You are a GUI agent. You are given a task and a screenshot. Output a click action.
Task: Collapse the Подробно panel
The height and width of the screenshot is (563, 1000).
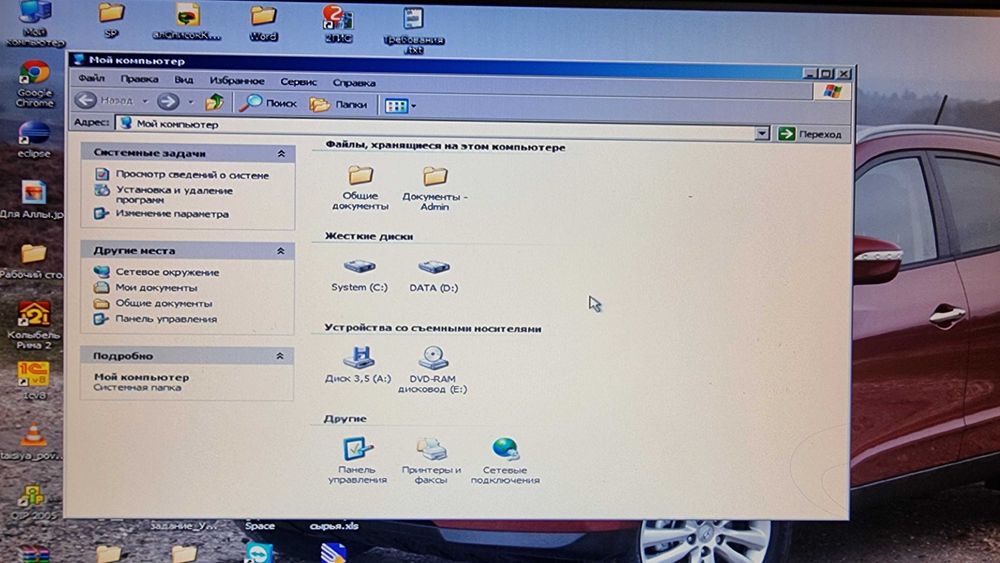279,356
